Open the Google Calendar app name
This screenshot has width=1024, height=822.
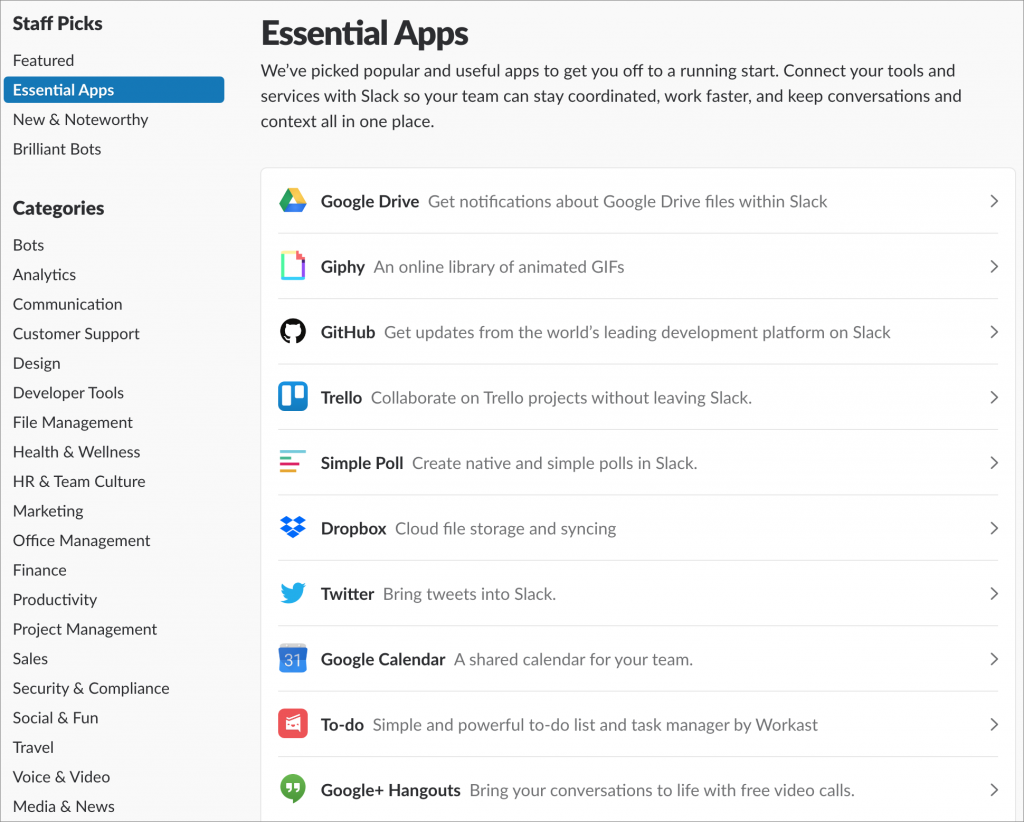(383, 659)
